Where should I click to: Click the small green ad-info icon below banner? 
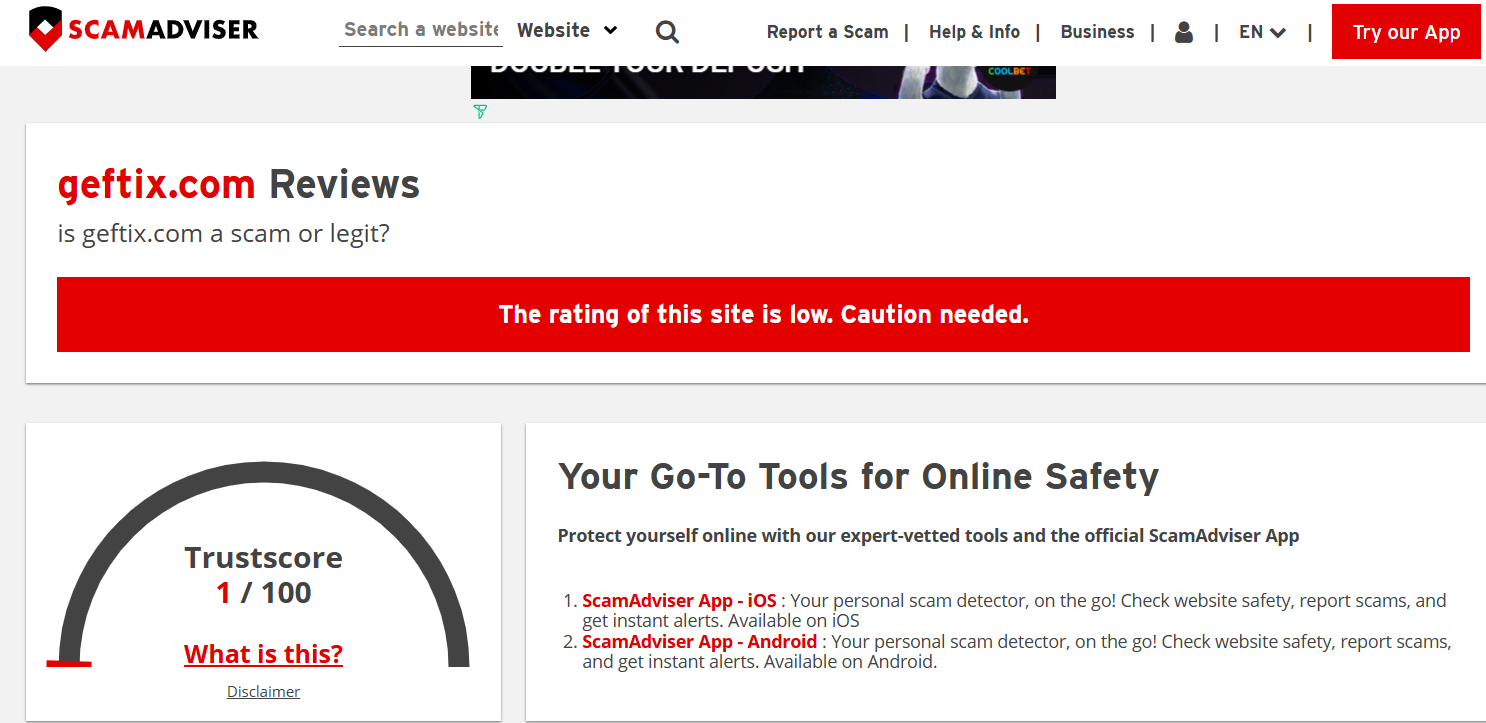coord(480,111)
